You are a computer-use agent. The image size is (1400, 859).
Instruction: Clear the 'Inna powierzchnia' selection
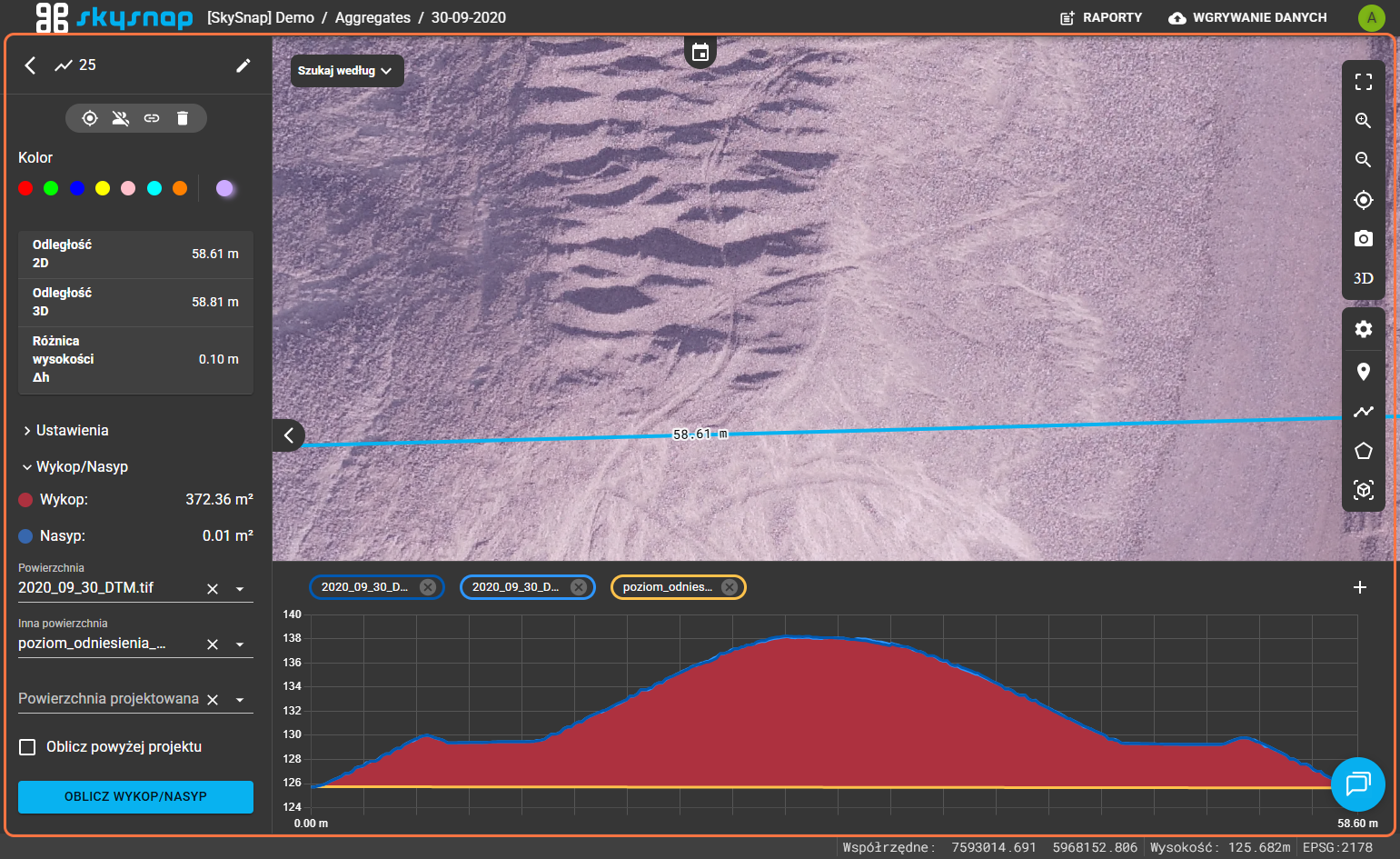[x=213, y=644]
